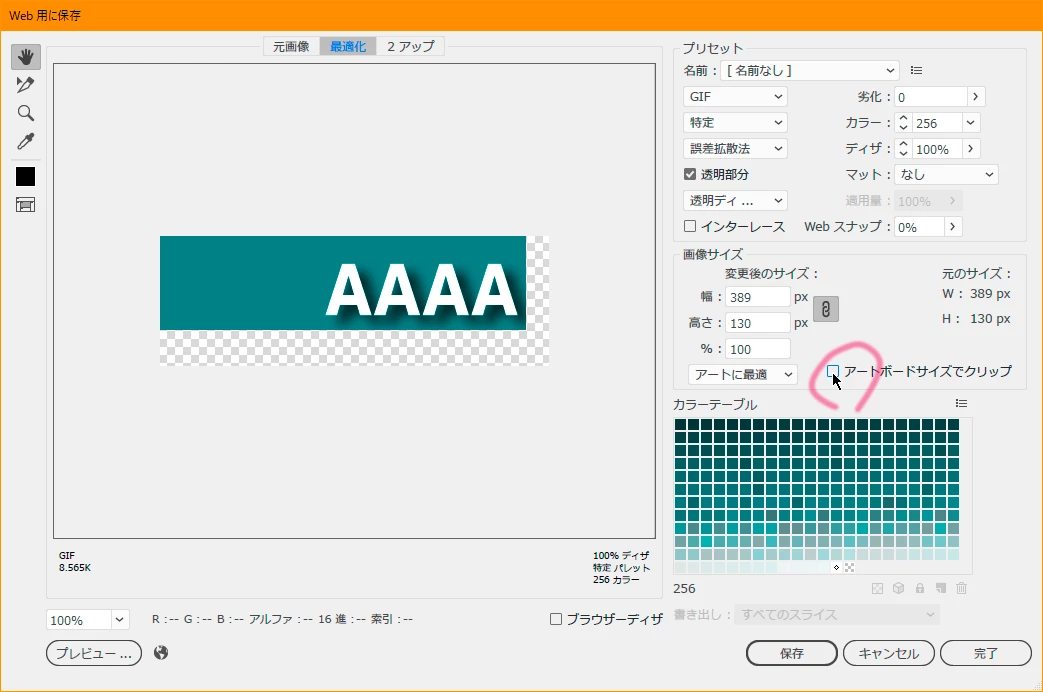
Task: Expand the ディザ amount slider arrow
Action: click(x=970, y=148)
